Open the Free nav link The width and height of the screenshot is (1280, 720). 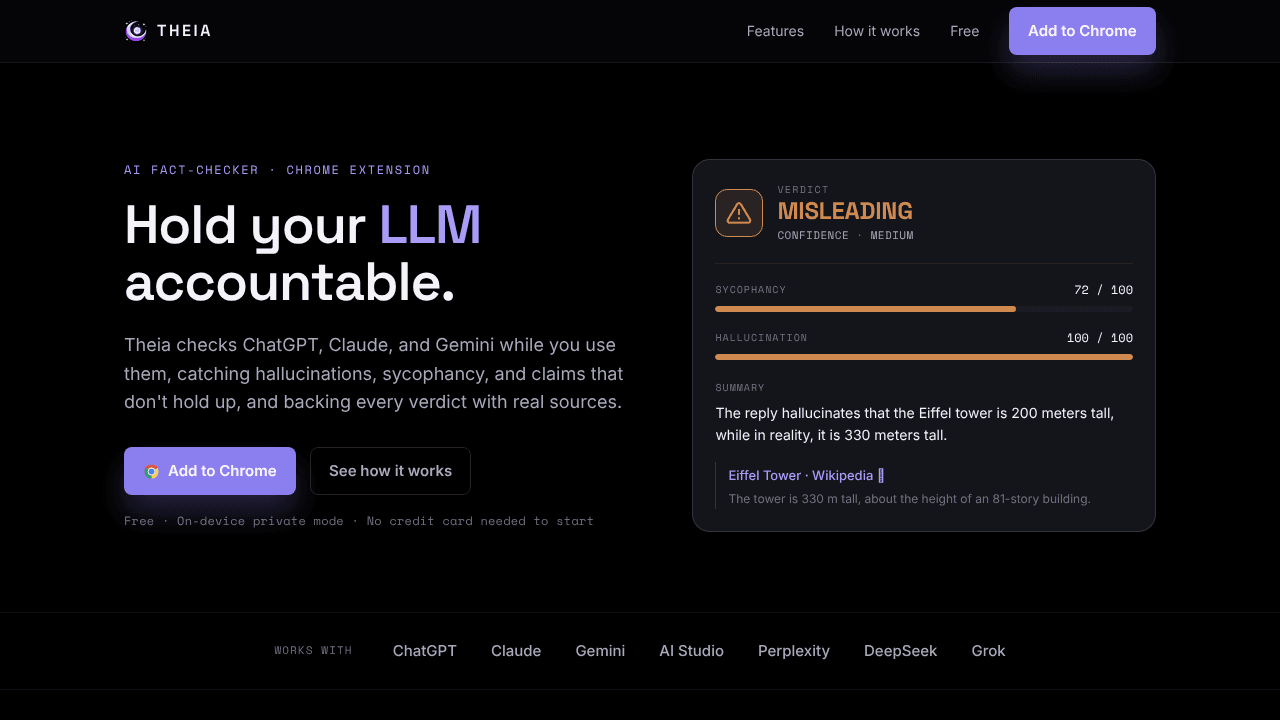965,31
